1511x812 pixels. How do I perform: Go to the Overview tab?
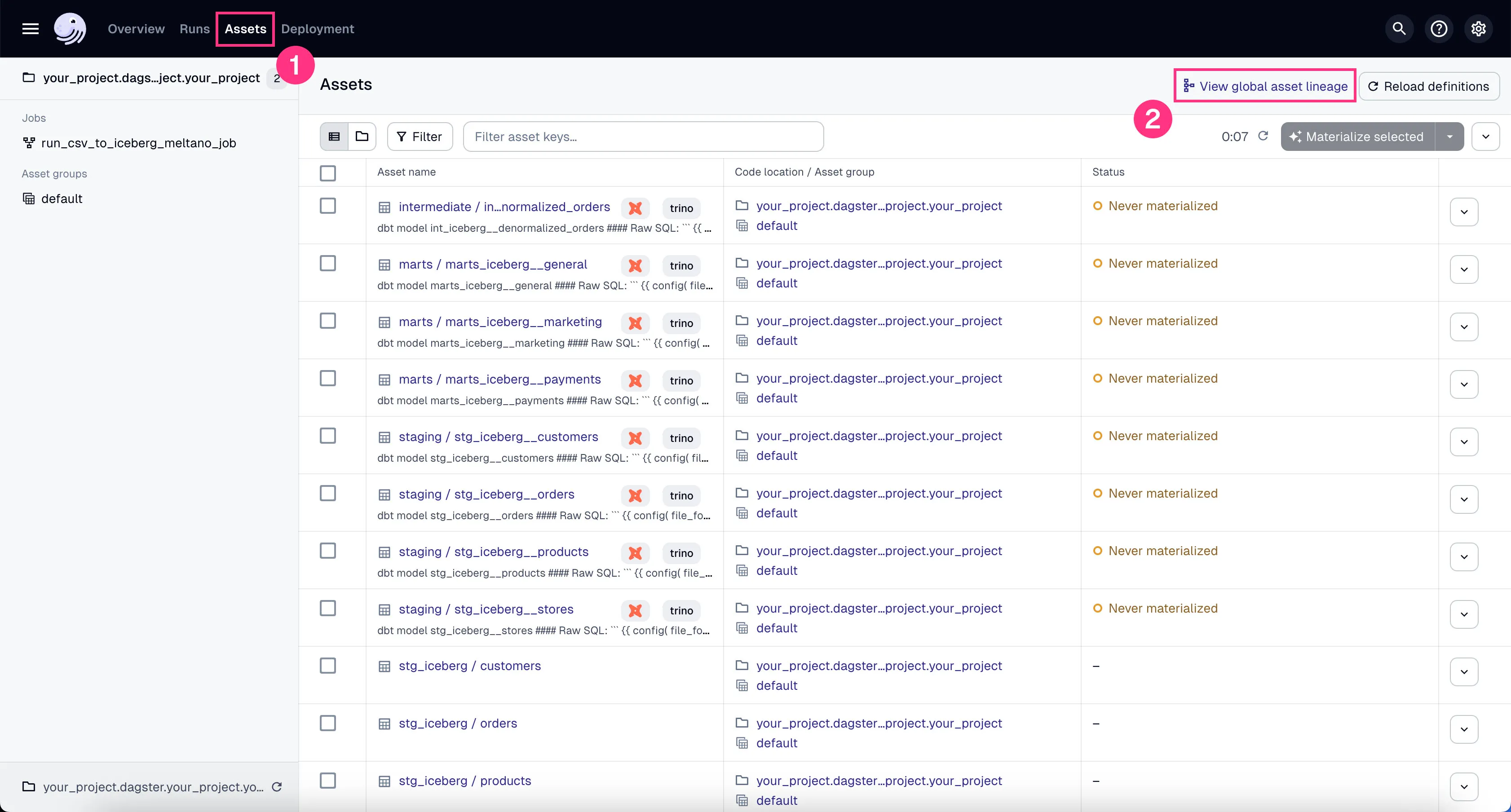[136, 29]
